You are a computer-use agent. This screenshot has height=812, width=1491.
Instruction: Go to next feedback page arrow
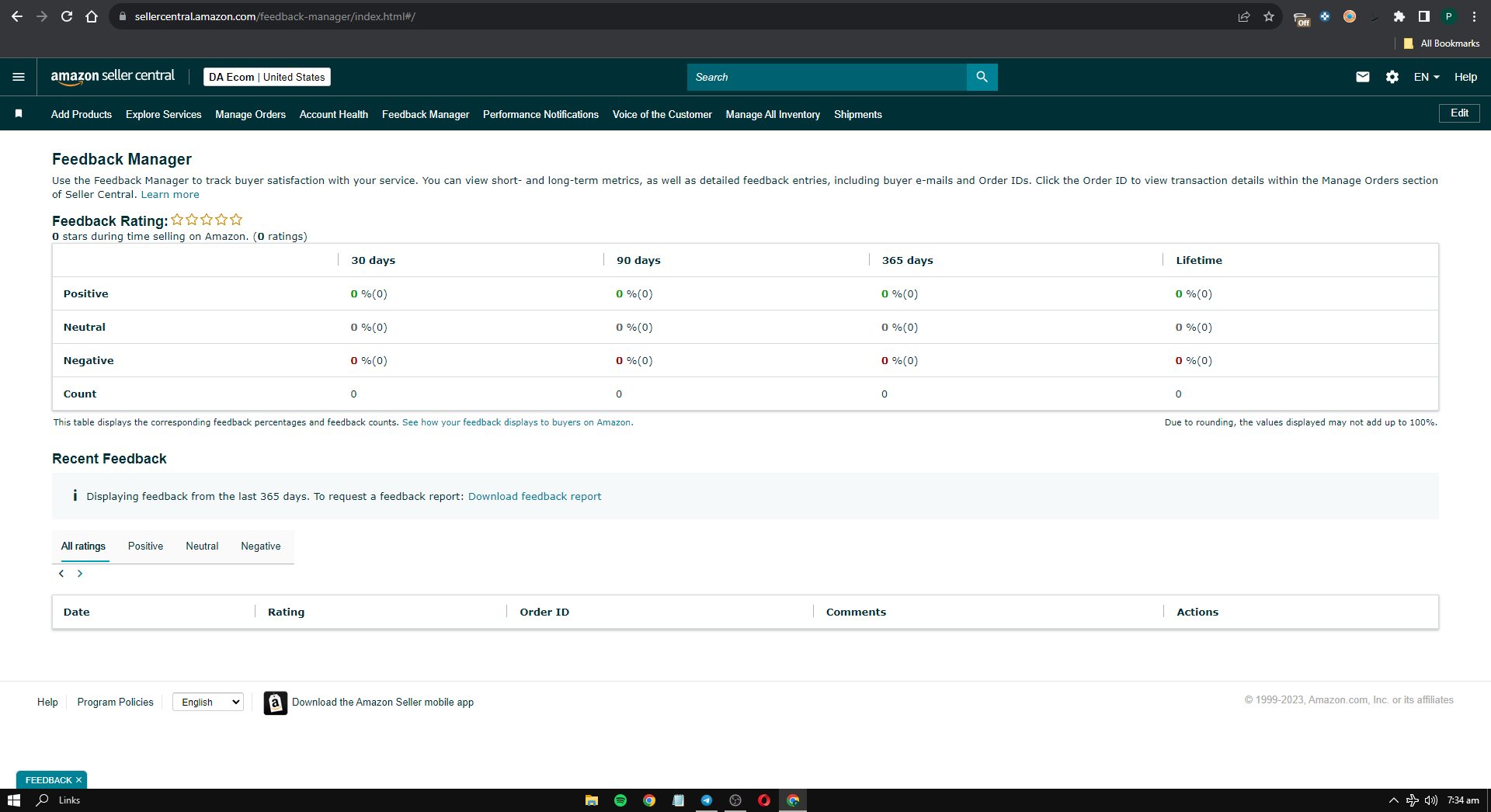click(79, 574)
